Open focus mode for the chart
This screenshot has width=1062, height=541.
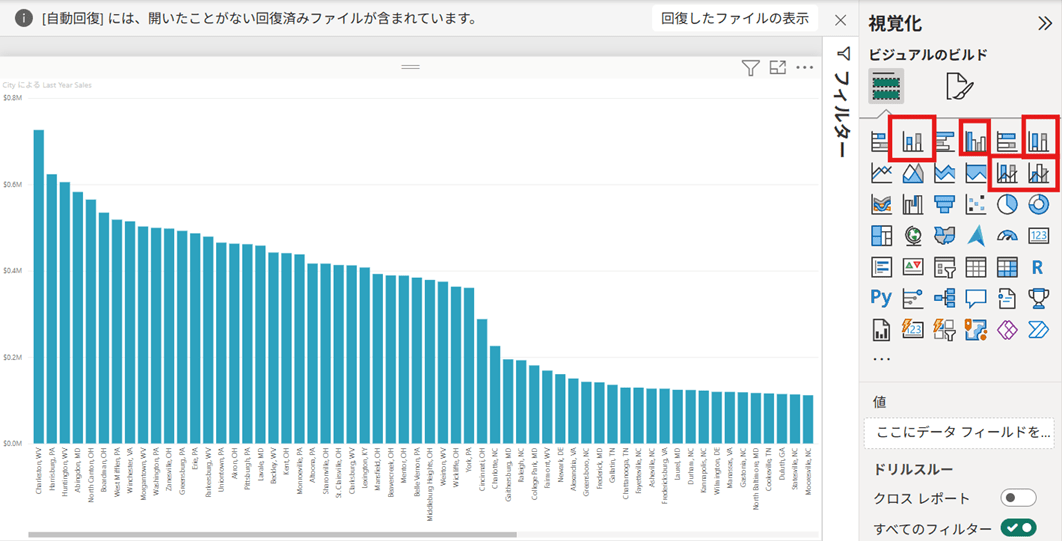(778, 68)
